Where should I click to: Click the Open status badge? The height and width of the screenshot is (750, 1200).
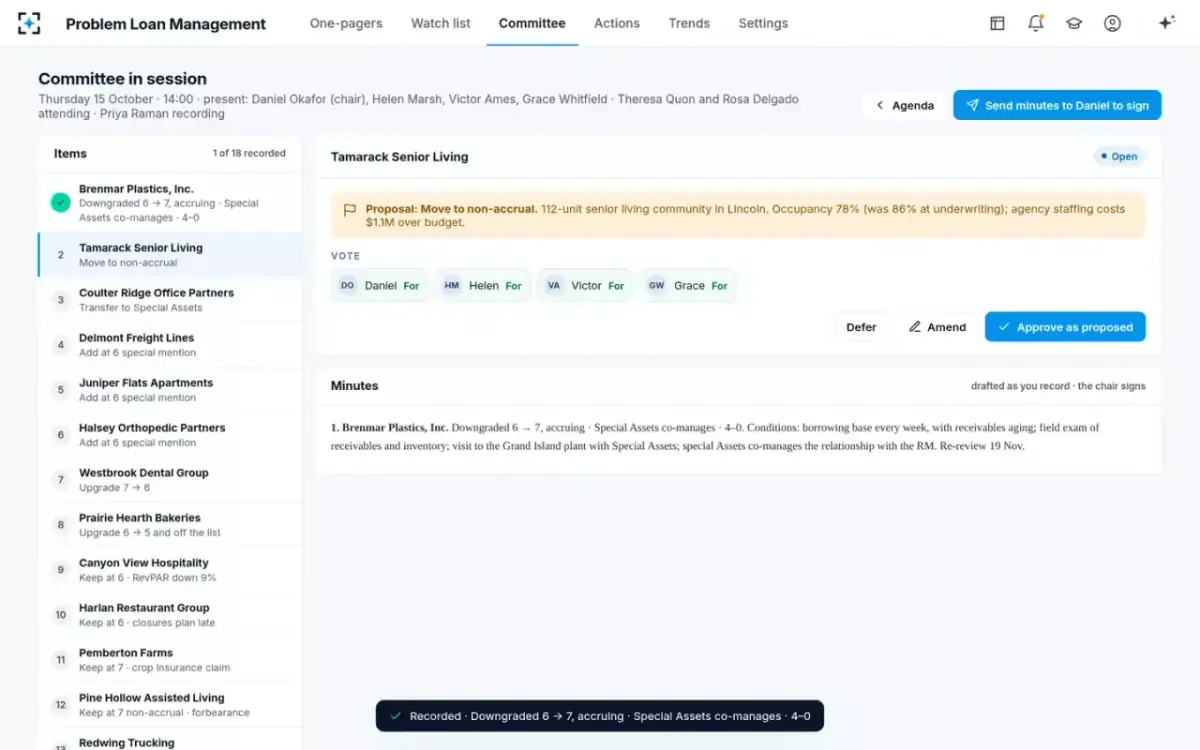[x=1119, y=157]
